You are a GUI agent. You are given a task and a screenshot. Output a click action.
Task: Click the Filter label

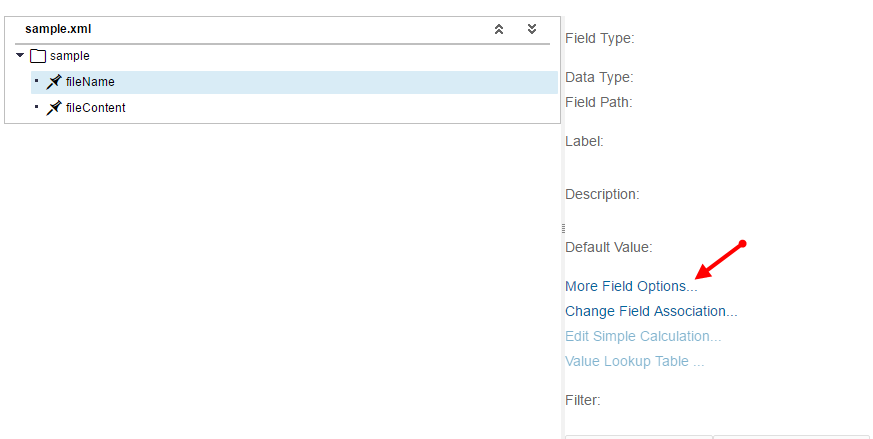click(x=582, y=400)
